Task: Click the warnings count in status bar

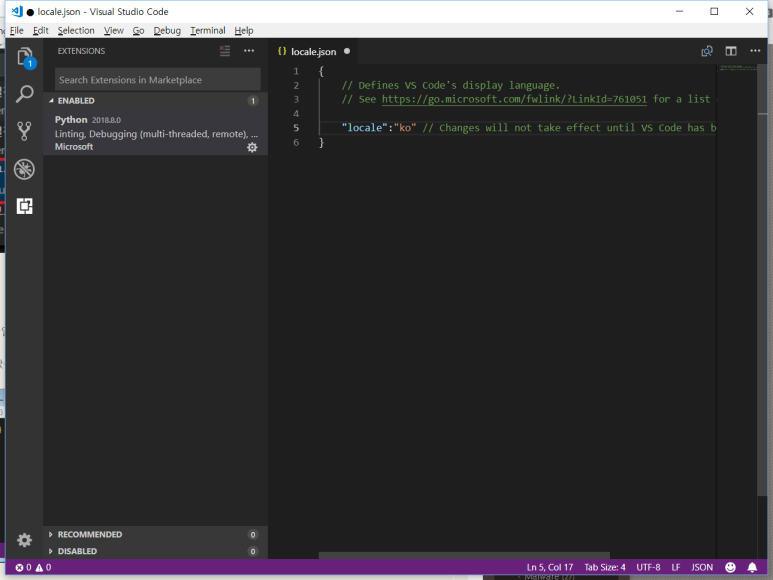Action: click(43, 567)
